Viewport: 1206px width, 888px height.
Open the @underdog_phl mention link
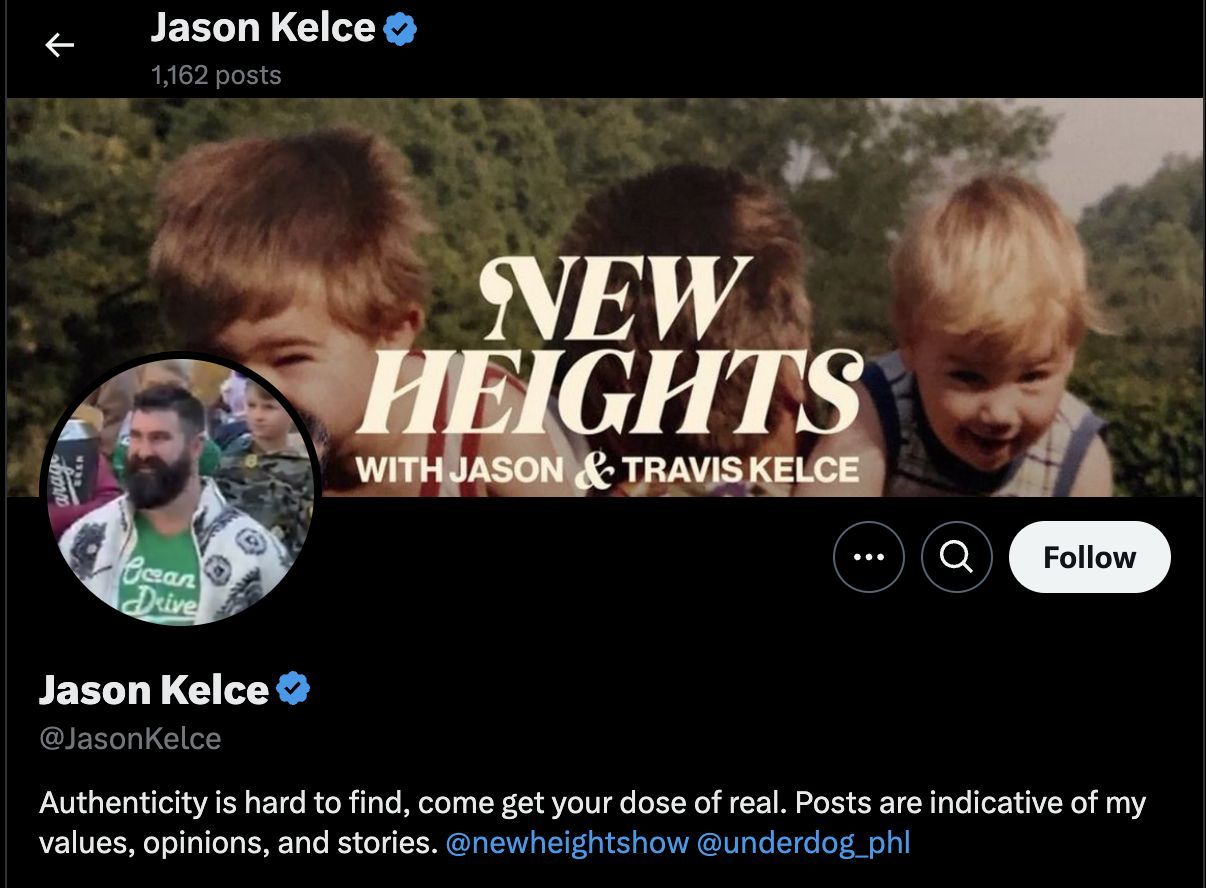tap(803, 842)
